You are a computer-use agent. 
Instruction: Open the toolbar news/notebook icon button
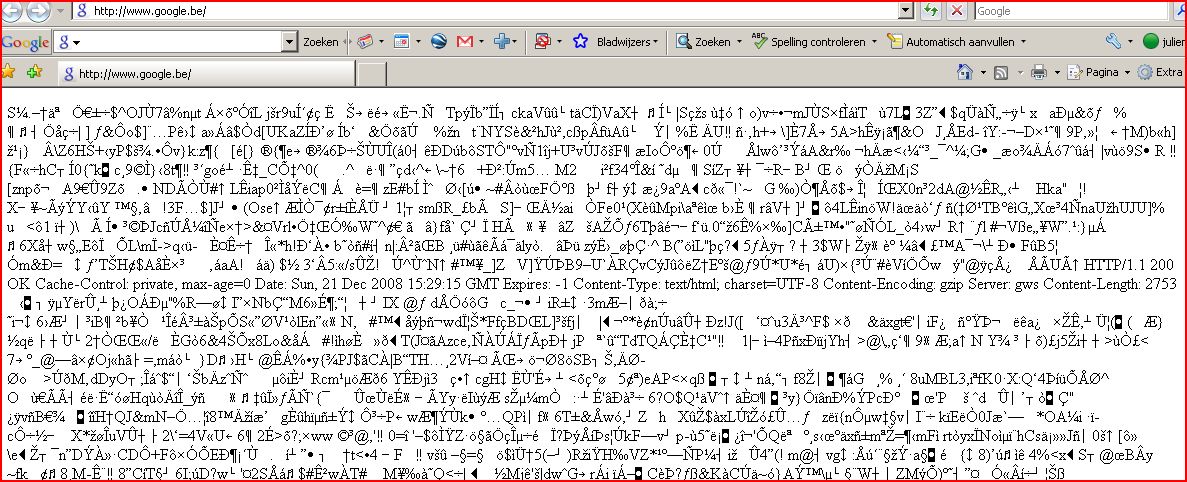tap(365, 42)
